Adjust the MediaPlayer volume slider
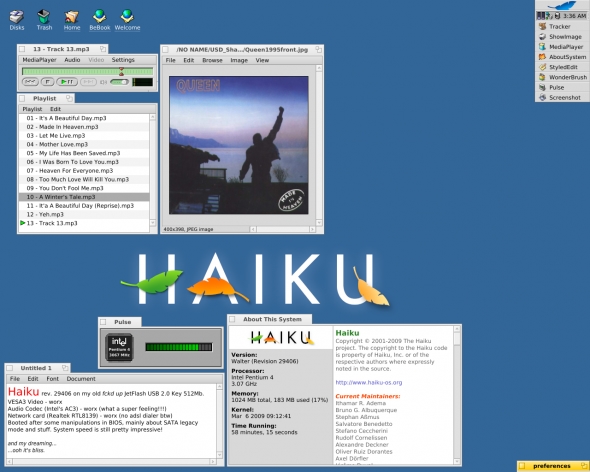 [x=119, y=82]
